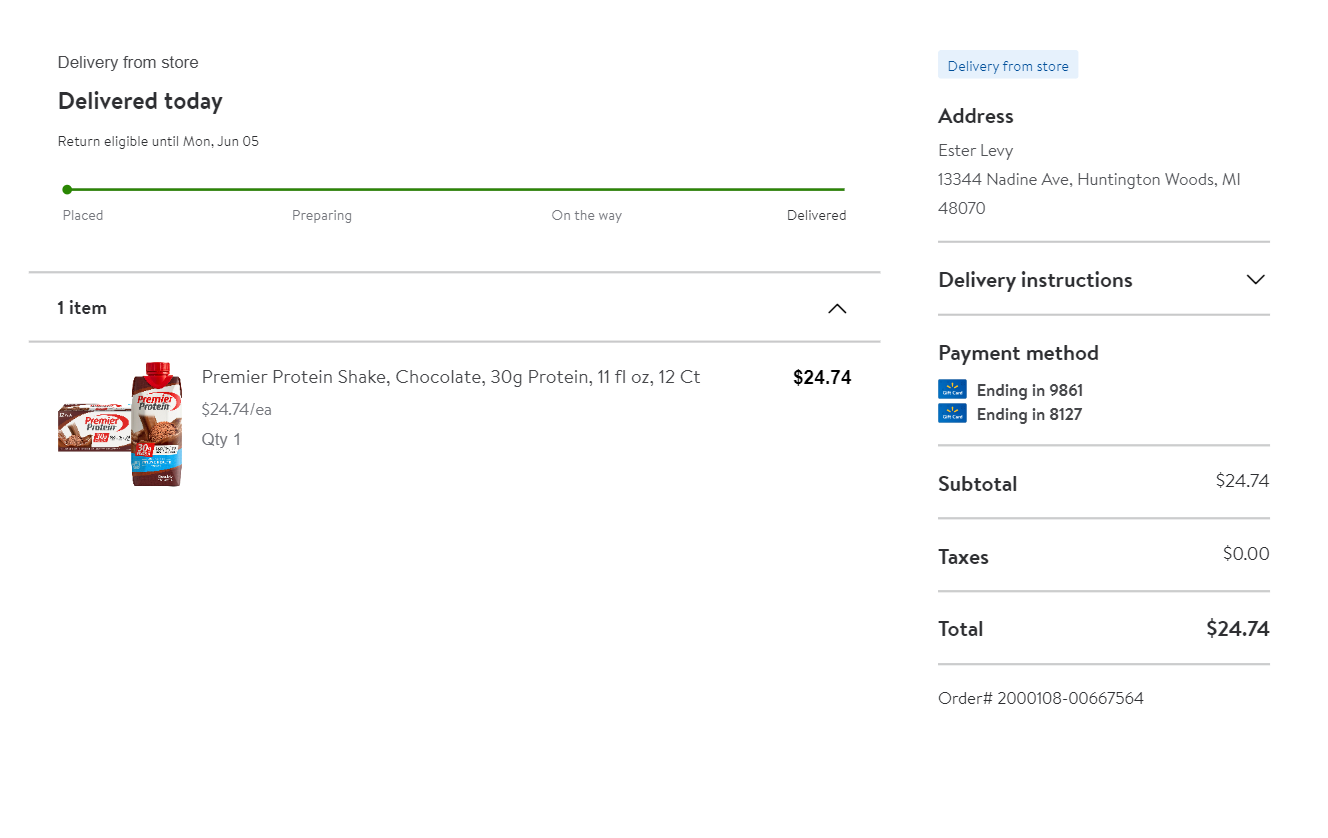Screen dimensions: 1328x838
Task: Click the Placed step label
Action: click(x=83, y=215)
